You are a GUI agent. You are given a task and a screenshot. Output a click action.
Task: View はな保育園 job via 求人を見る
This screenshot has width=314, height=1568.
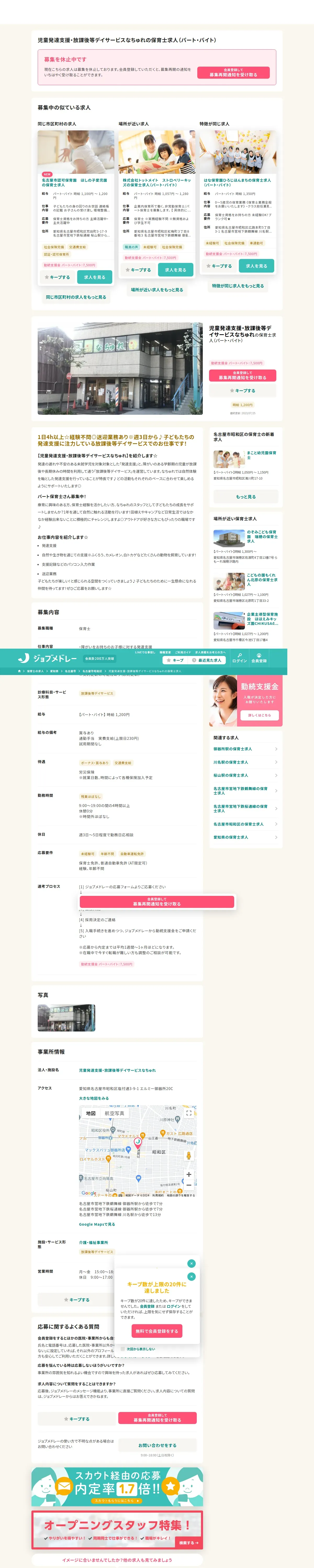click(x=257, y=266)
